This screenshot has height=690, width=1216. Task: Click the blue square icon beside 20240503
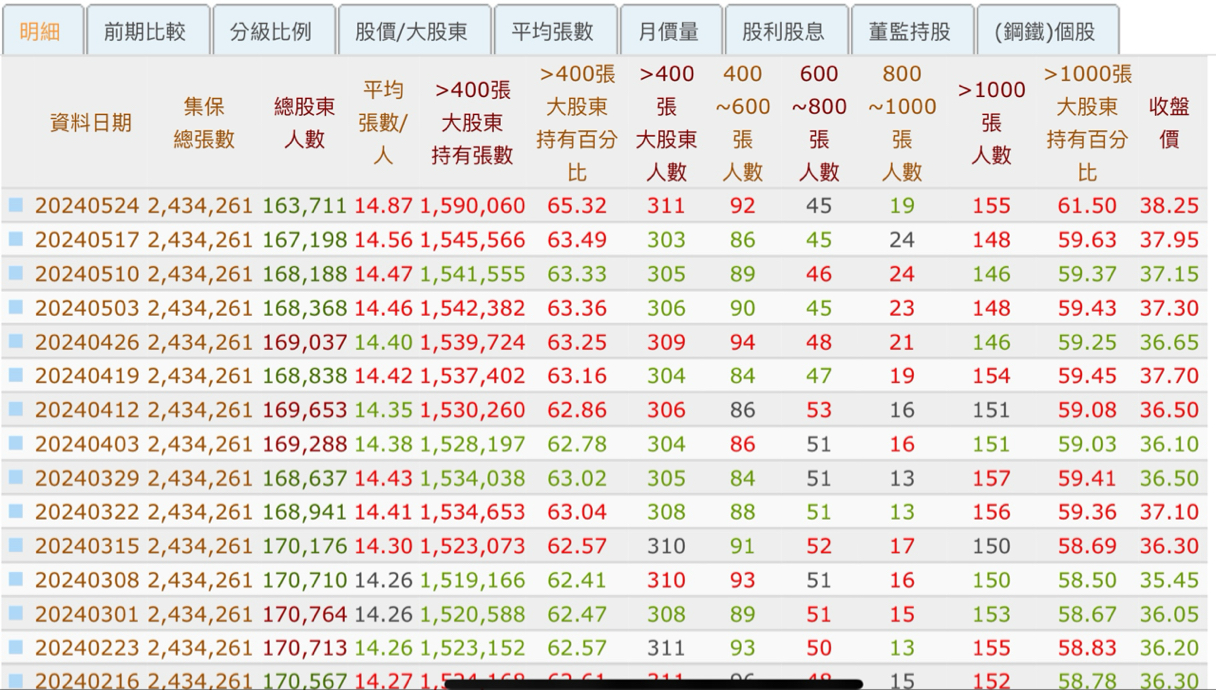pyautogui.click(x=16, y=307)
